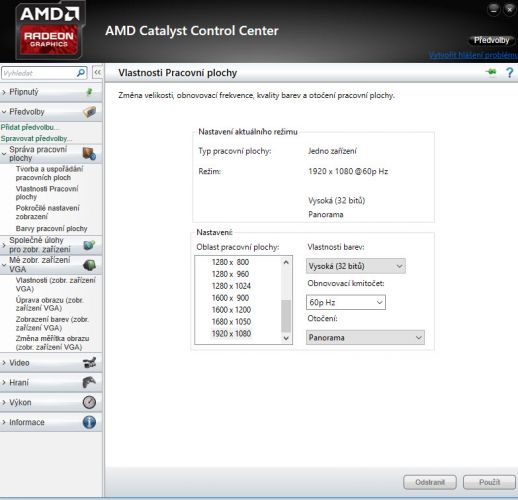
Task: Click the Výkon gauge icon
Action: pyautogui.click(x=89, y=402)
